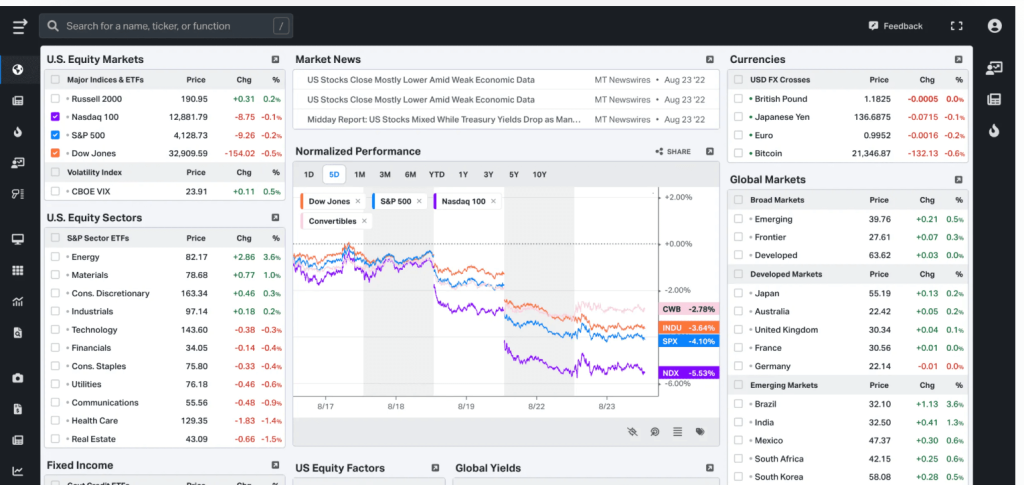Click the search name or ticker field
This screenshot has height=485, width=1024.
pyautogui.click(x=166, y=26)
